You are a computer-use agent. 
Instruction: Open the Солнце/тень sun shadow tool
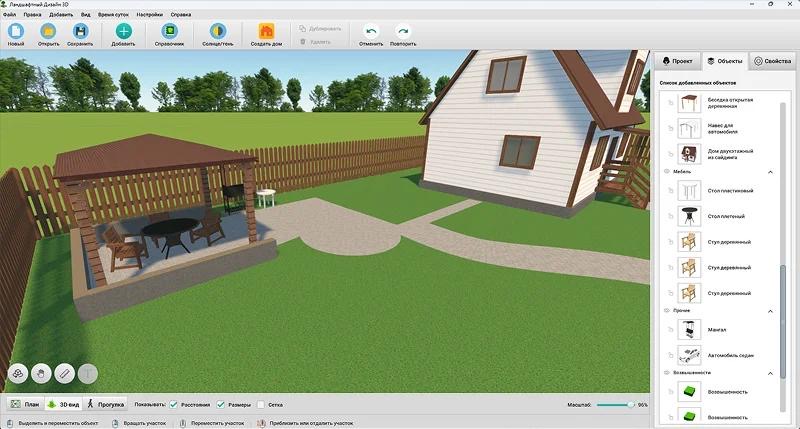(218, 32)
